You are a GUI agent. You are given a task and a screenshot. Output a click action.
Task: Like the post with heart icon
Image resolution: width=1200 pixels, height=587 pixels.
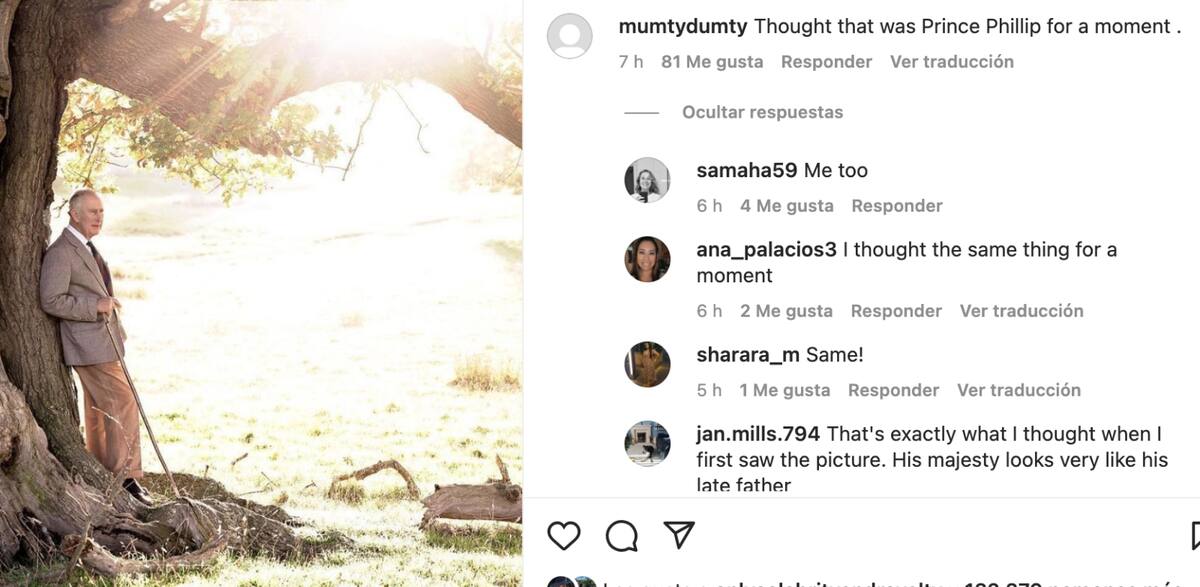pyautogui.click(x=564, y=536)
